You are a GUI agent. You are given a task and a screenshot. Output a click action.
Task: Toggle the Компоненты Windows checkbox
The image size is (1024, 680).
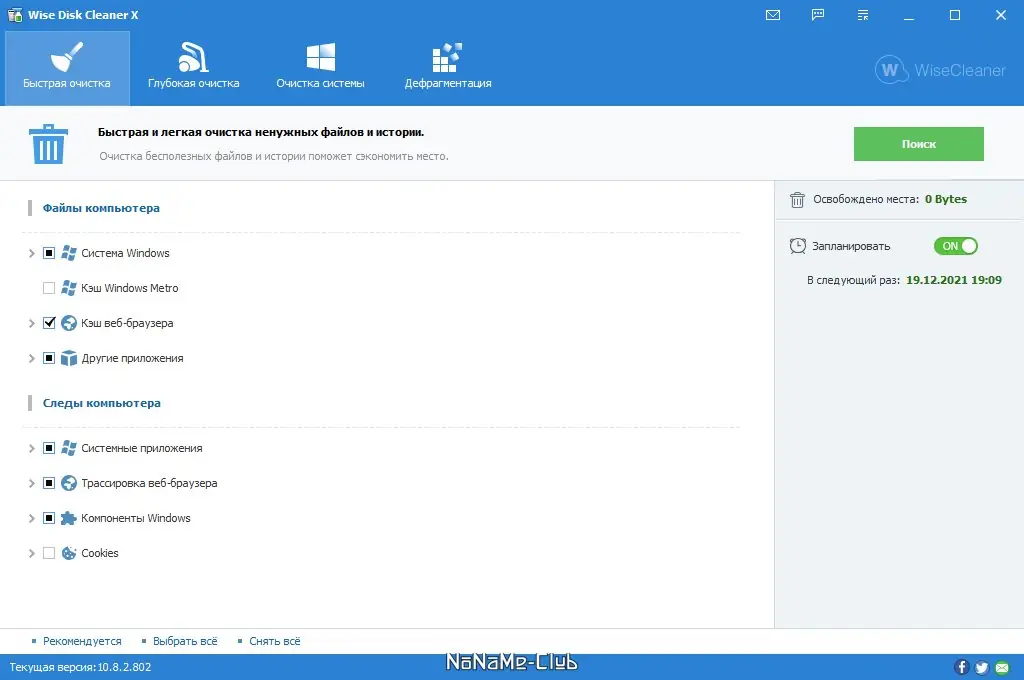tap(49, 518)
